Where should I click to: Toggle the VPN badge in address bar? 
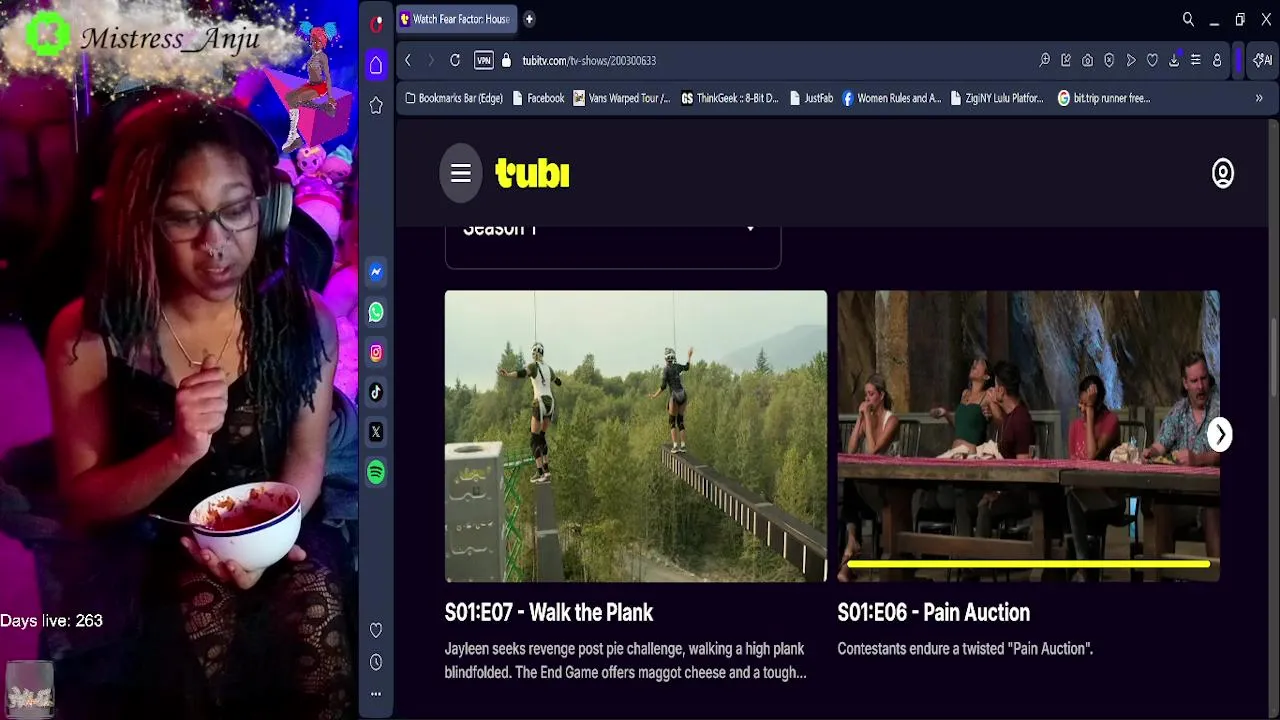[x=484, y=60]
